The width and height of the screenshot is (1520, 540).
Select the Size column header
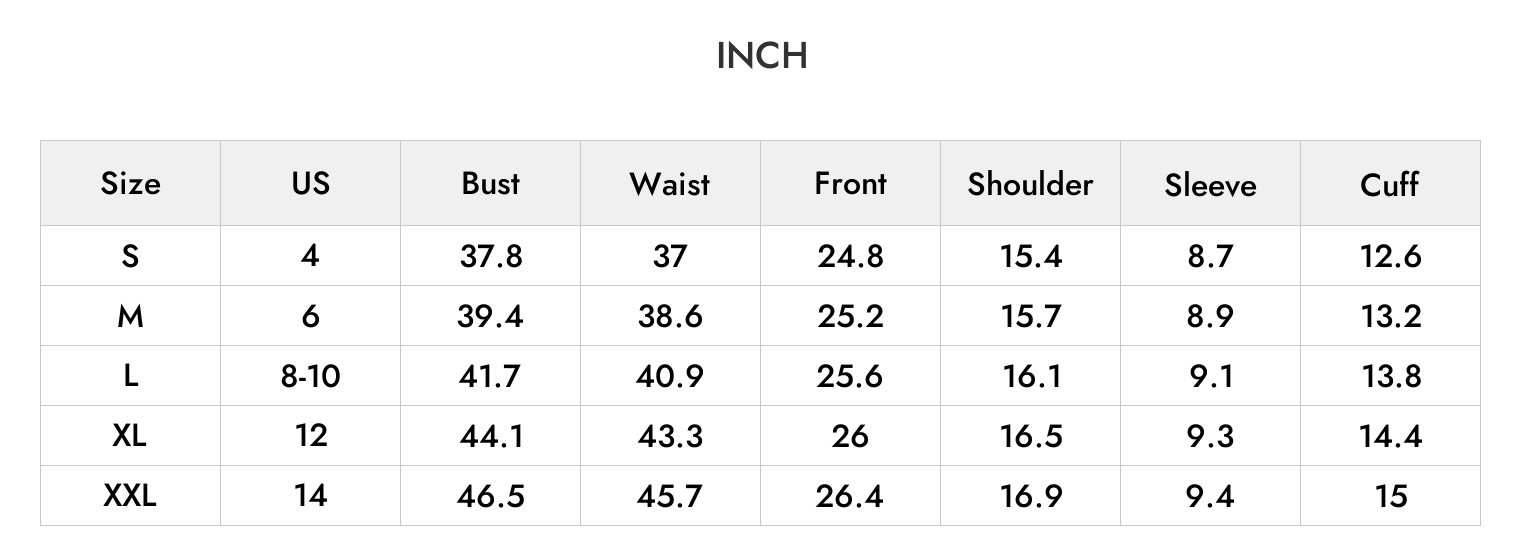130,184
